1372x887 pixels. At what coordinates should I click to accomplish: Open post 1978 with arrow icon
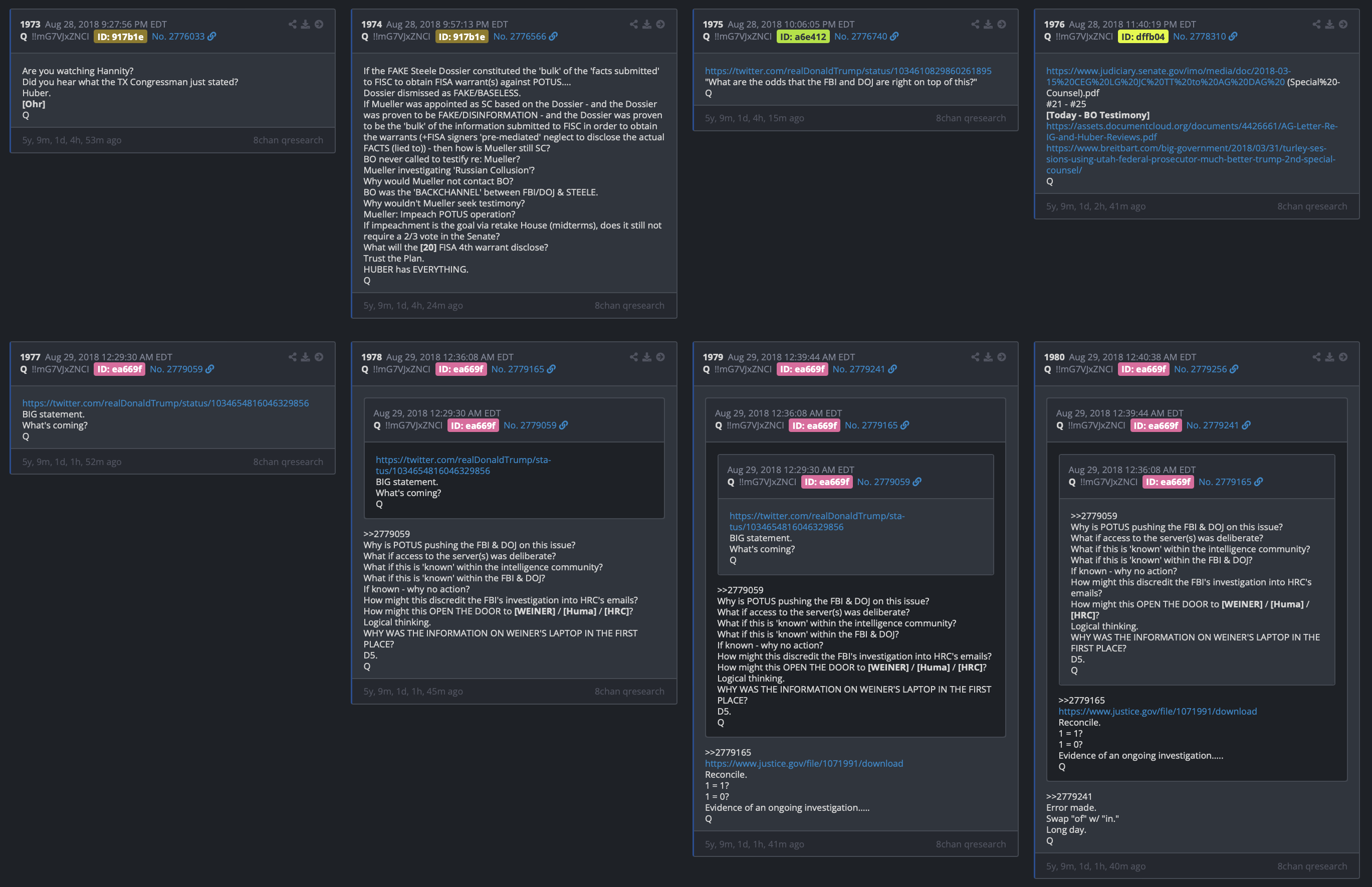(x=660, y=357)
